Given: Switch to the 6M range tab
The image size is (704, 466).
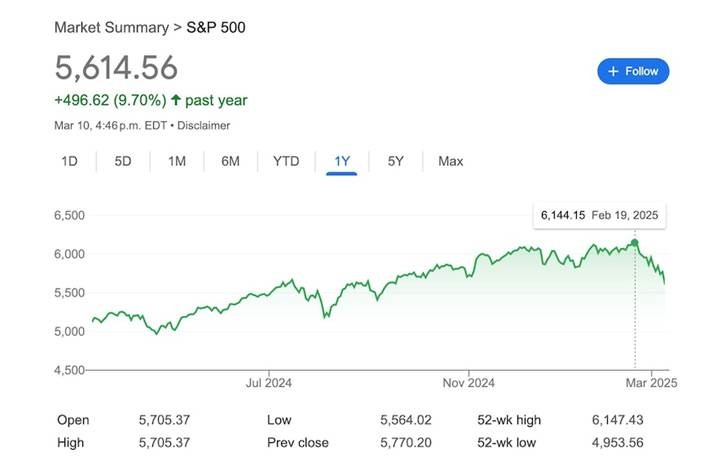Looking at the screenshot, I should (x=230, y=161).
